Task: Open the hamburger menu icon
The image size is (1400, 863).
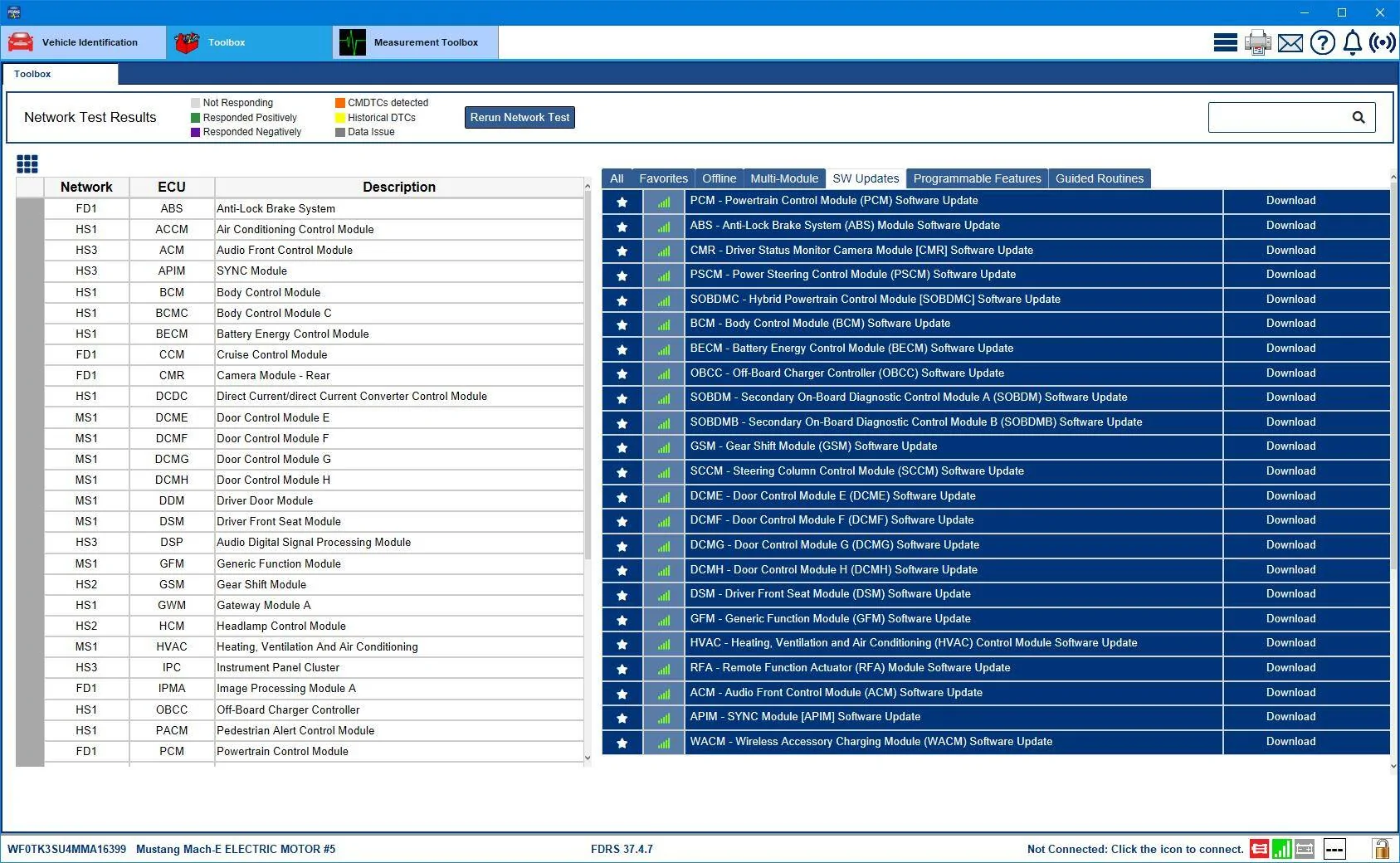Action: pyautogui.click(x=1225, y=42)
